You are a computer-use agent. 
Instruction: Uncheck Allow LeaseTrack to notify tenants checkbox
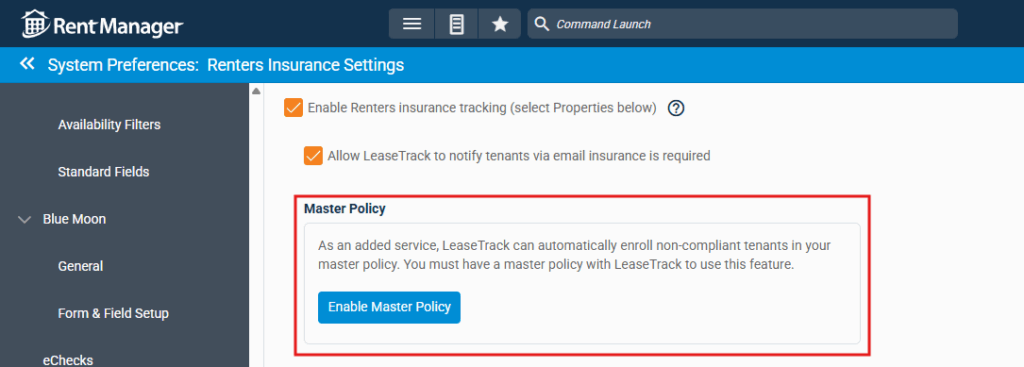pyautogui.click(x=313, y=156)
